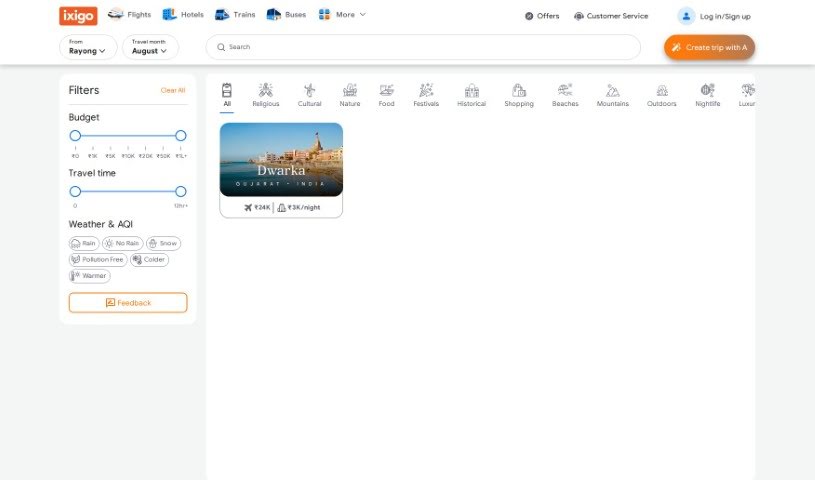815x480 pixels.
Task: Select the All category tab
Action: click(227, 95)
